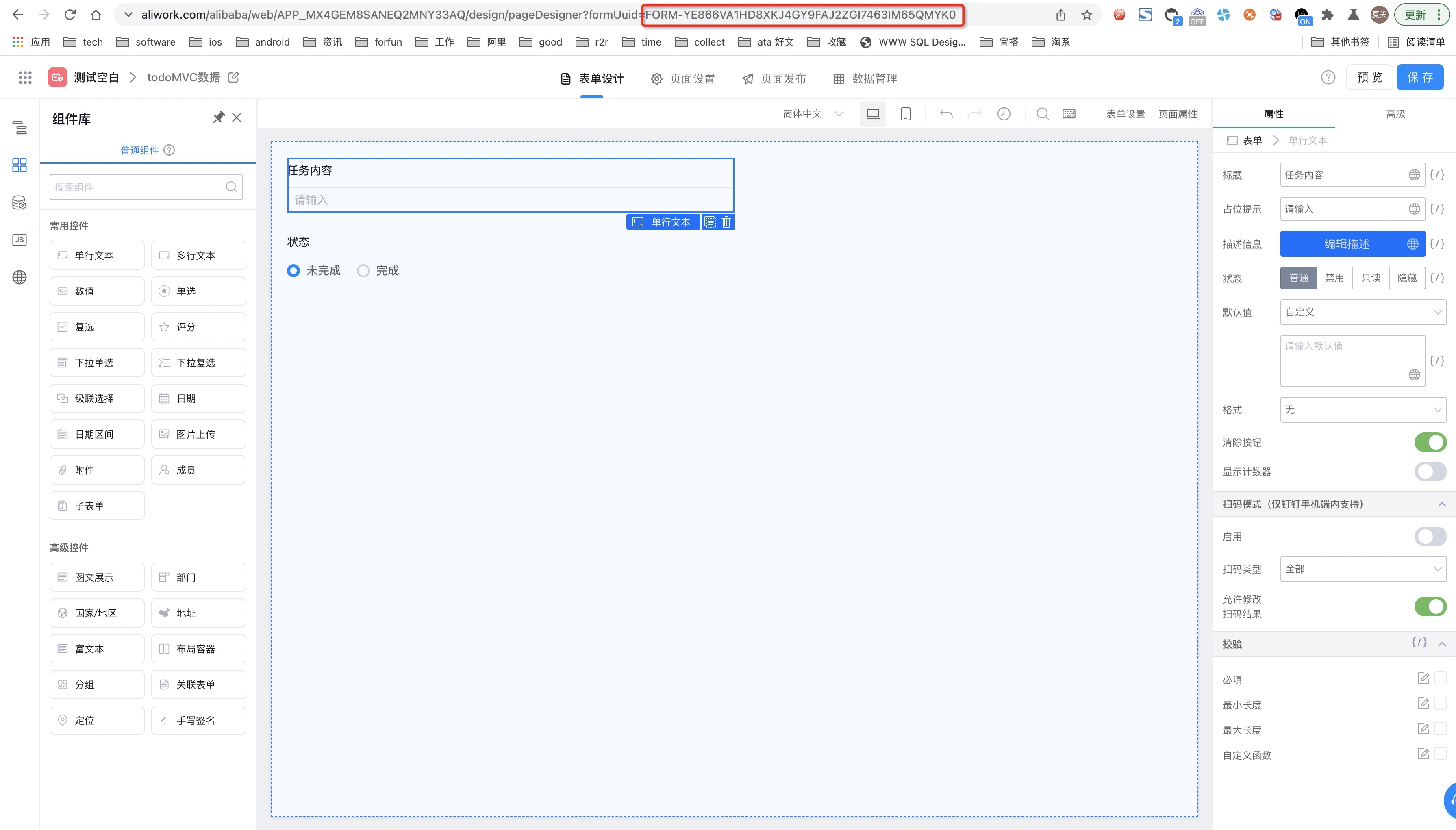Screen dimensions: 1456x830
Task: Open the 格式 dropdown
Action: click(x=1363, y=410)
